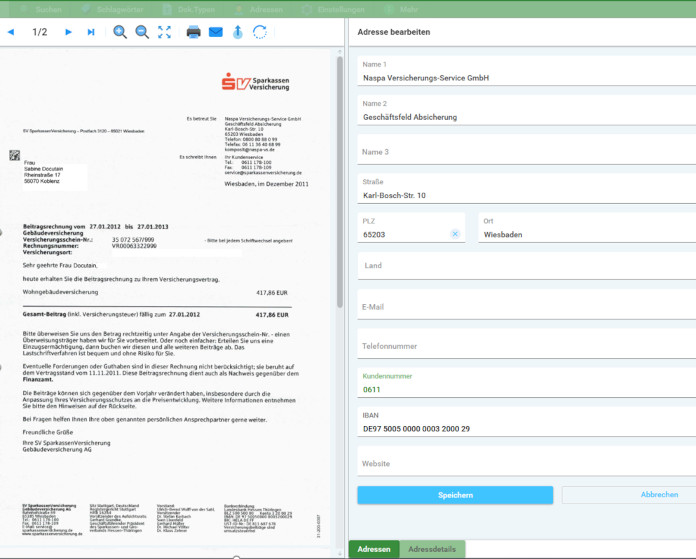Click the QR code on the document
The height and width of the screenshot is (559, 696).
[15, 155]
